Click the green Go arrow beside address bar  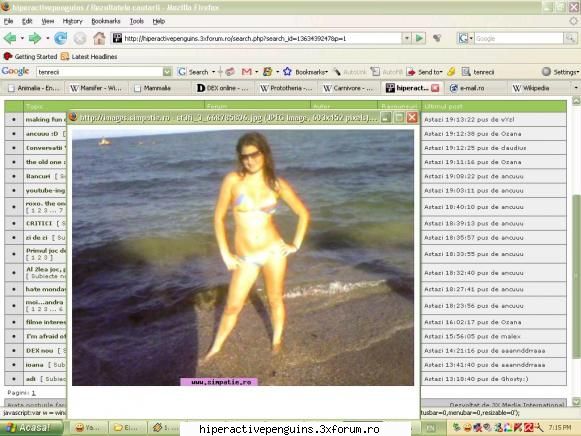tap(419, 38)
